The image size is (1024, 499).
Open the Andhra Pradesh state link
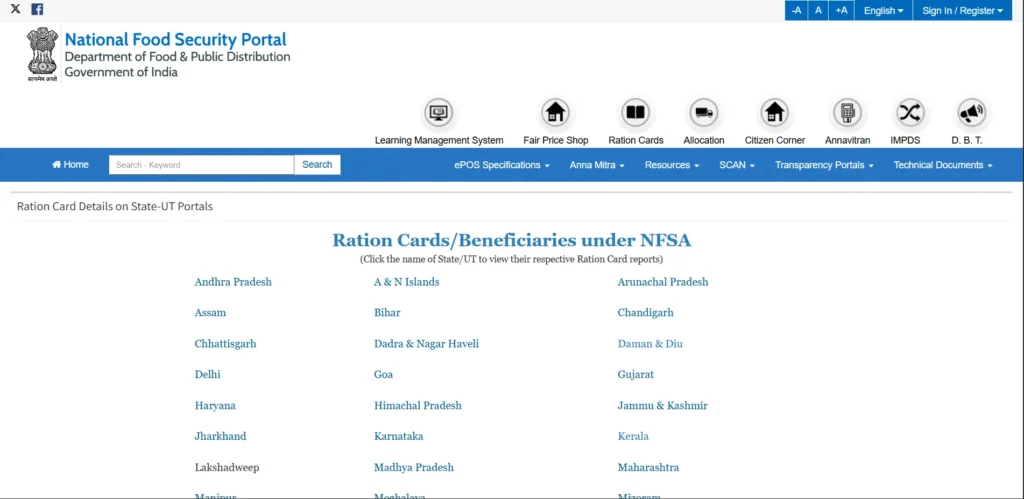pos(233,282)
